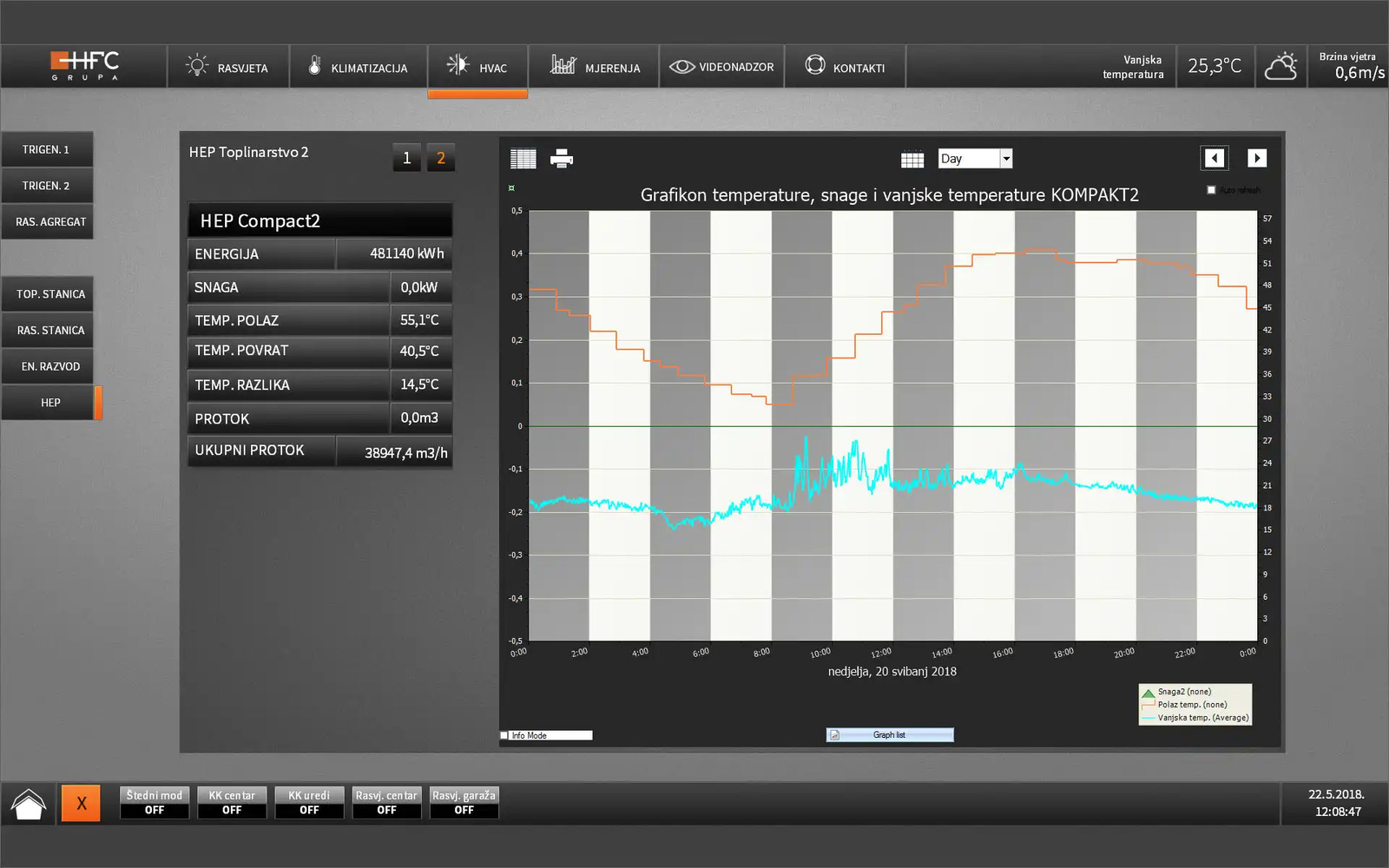1389x868 pixels.
Task: Open the calendar date picker icon
Action: (912, 159)
